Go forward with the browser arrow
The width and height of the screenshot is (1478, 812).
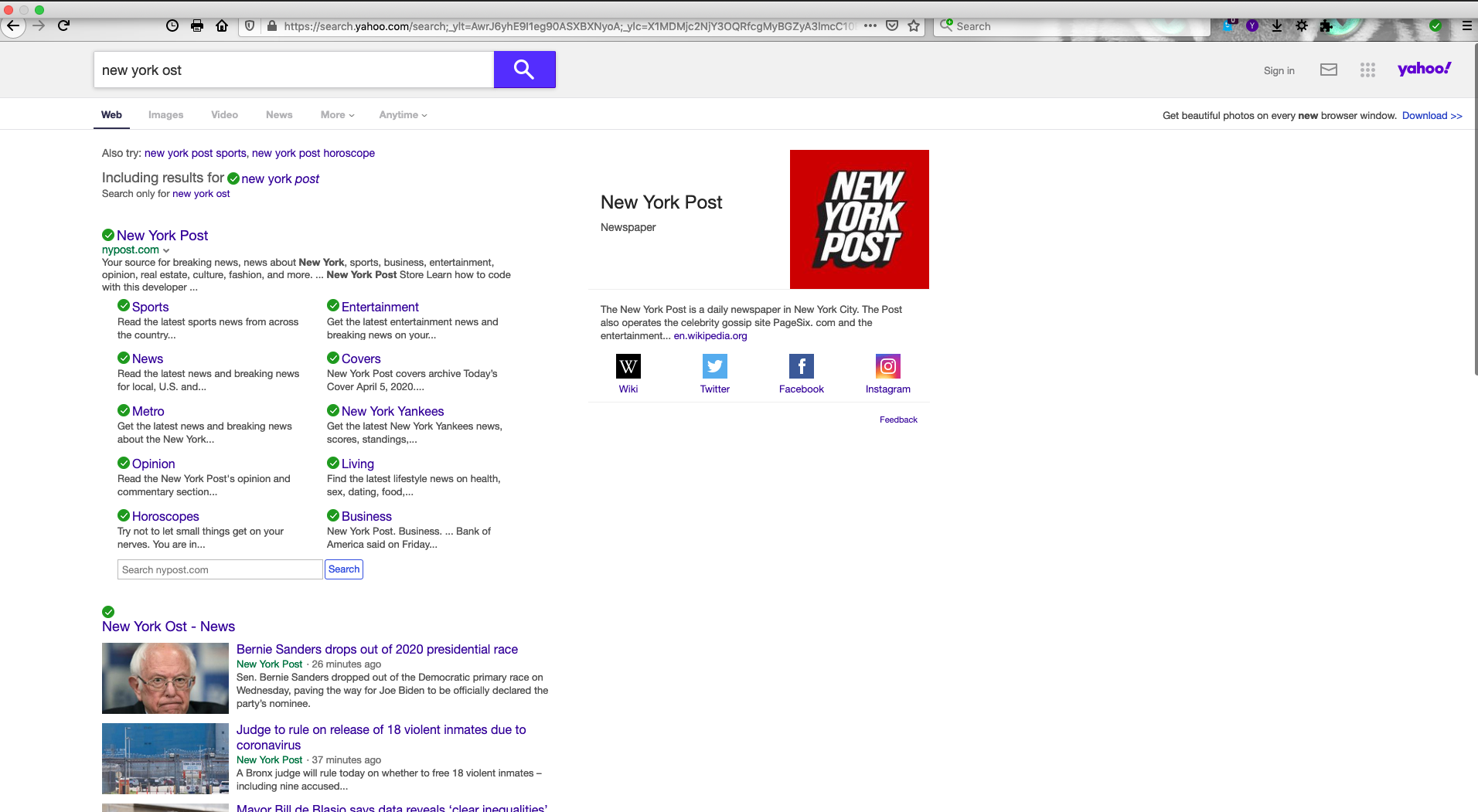point(39,25)
